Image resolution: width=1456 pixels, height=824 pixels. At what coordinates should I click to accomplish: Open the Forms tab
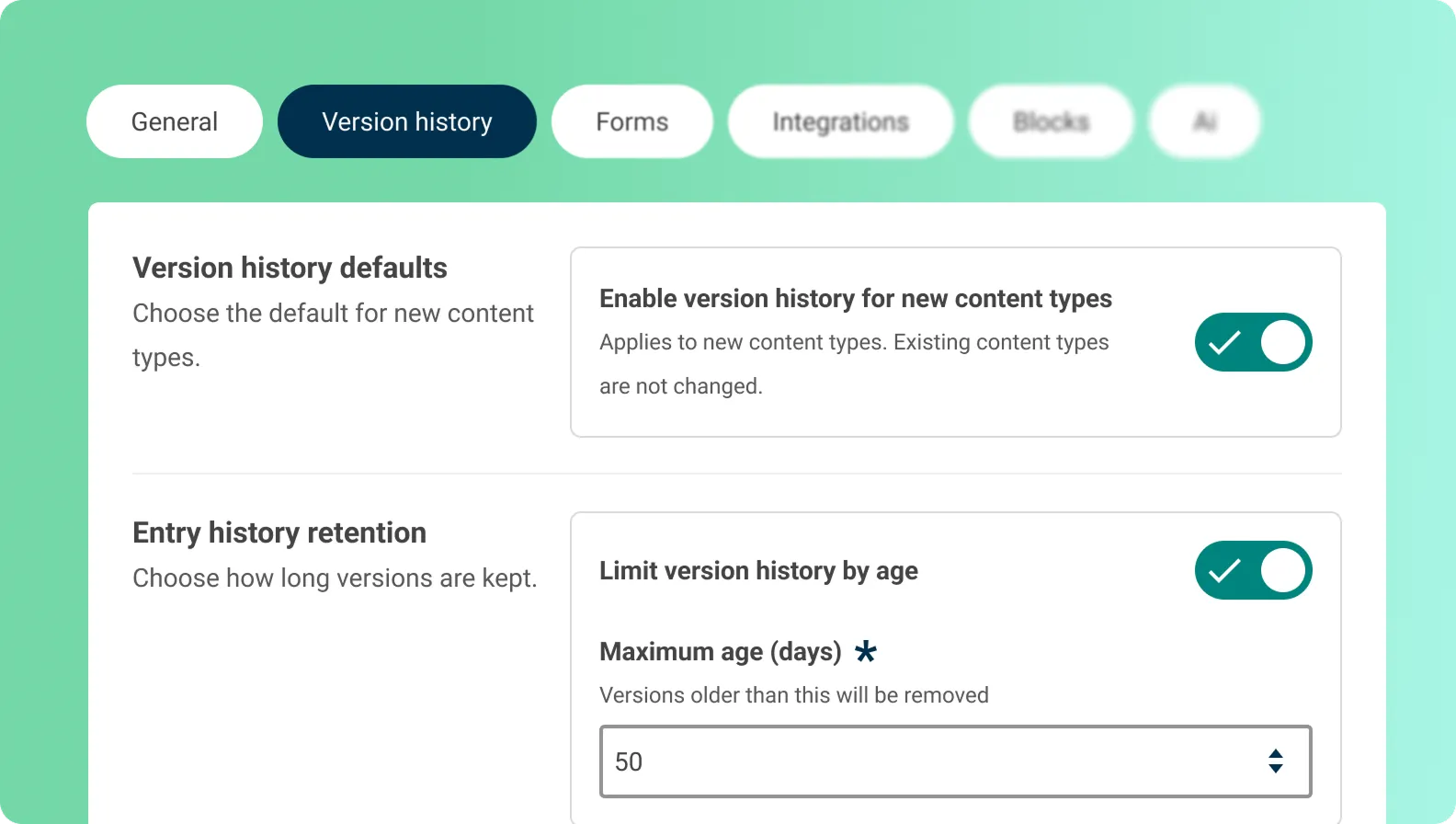pos(632,121)
